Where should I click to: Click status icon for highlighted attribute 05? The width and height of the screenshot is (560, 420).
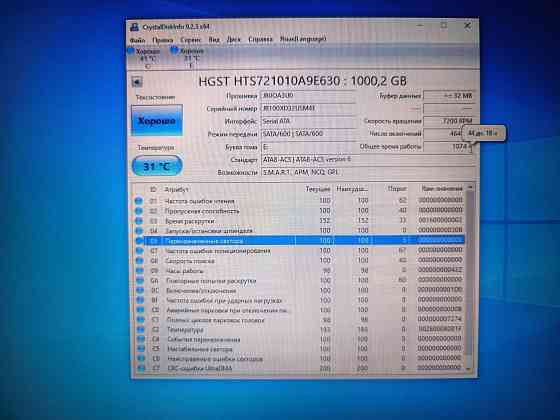click(x=139, y=241)
